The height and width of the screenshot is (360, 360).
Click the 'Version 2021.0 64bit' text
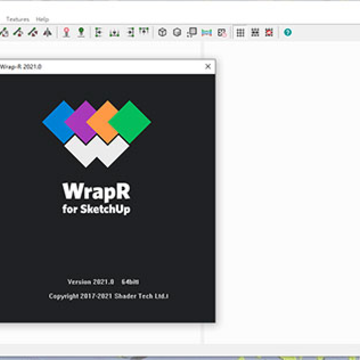click(x=103, y=282)
